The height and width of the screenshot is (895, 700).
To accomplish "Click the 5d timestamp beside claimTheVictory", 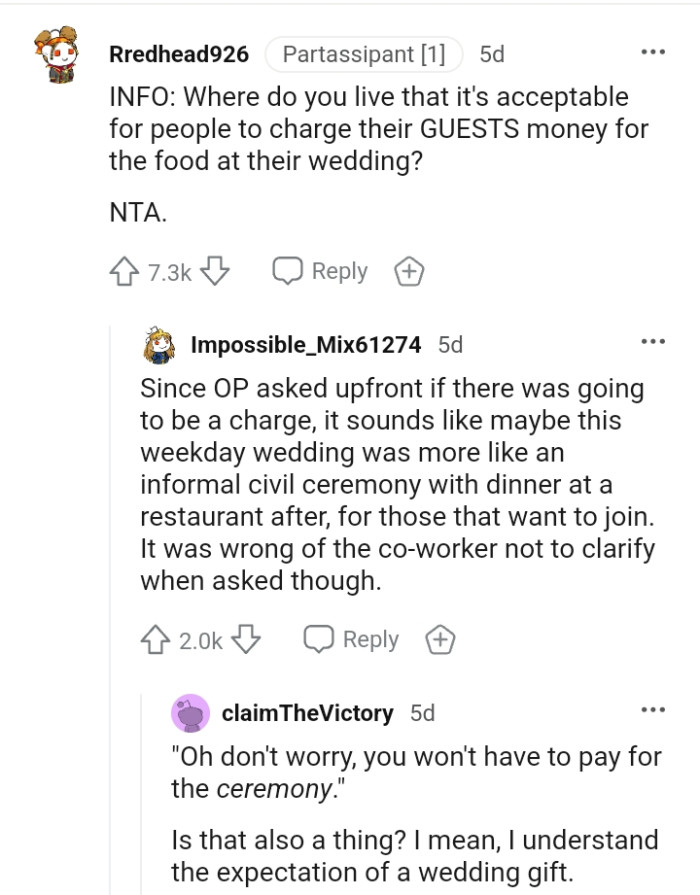I will click(x=423, y=713).
